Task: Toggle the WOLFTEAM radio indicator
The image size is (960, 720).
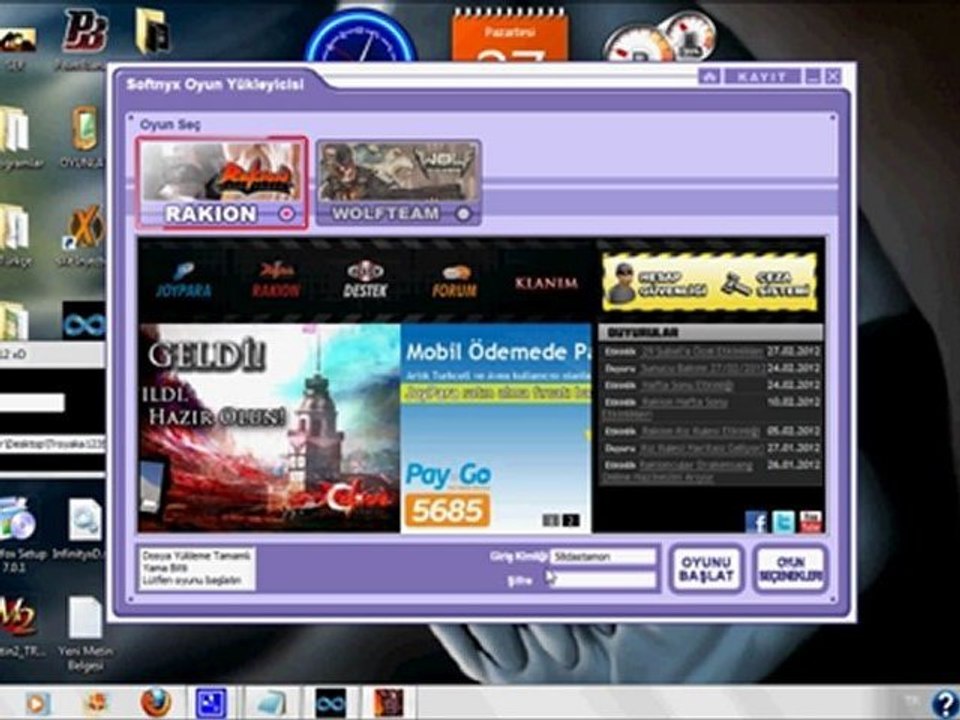Action: tap(463, 214)
